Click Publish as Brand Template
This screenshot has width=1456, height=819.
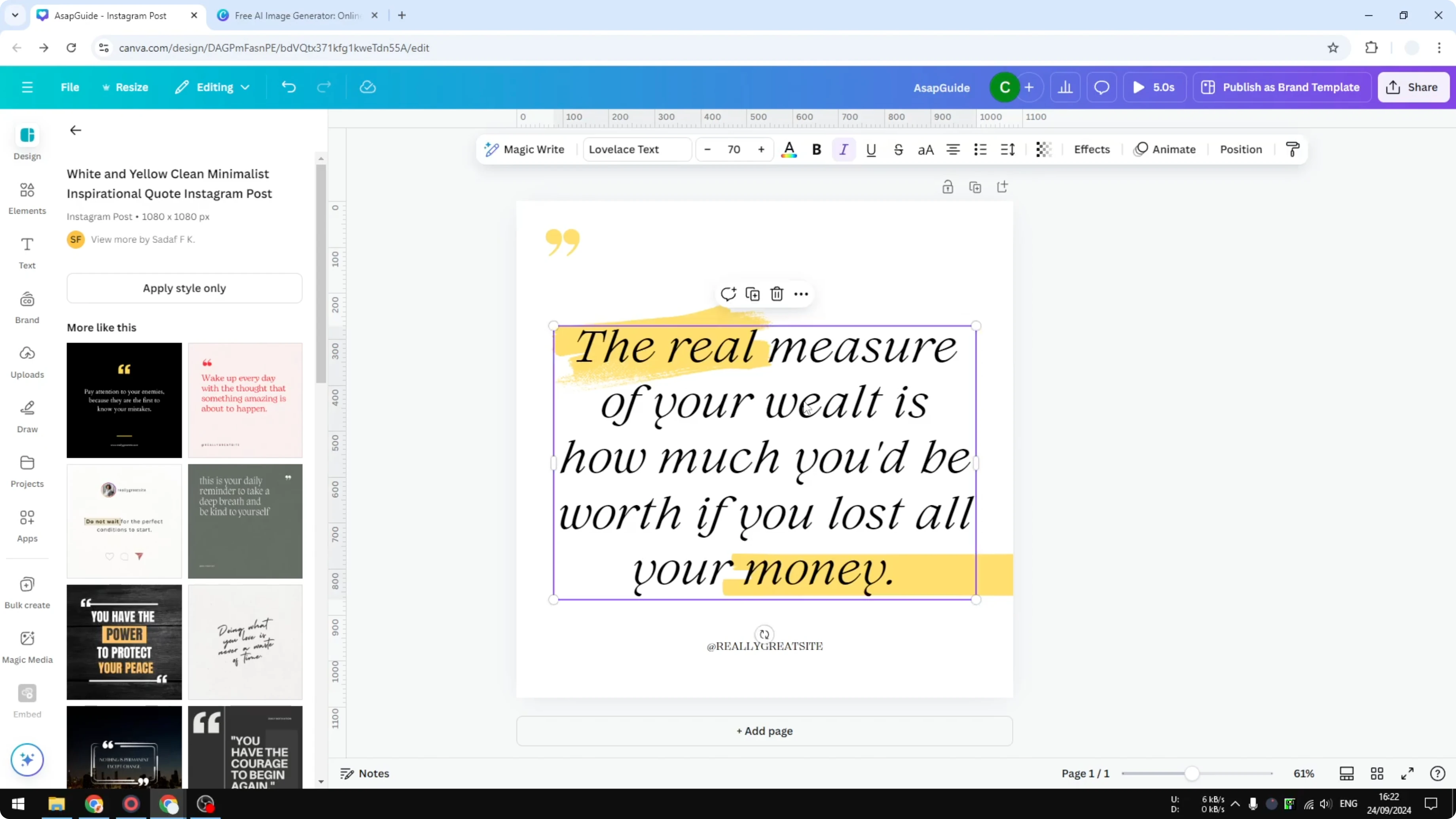(x=1282, y=87)
